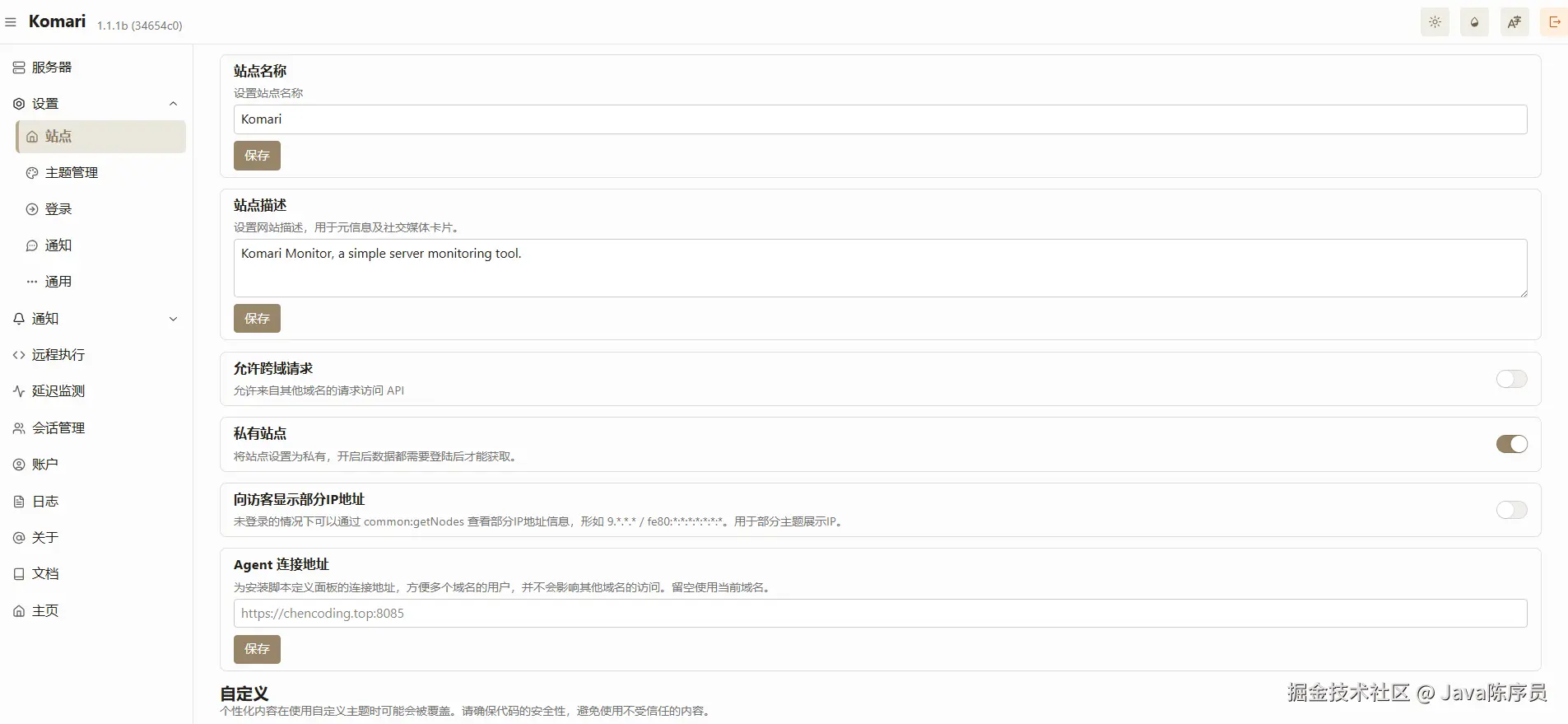Click the house icon beside 主页
Viewport: 1568px width, 724px height.
[x=19, y=611]
